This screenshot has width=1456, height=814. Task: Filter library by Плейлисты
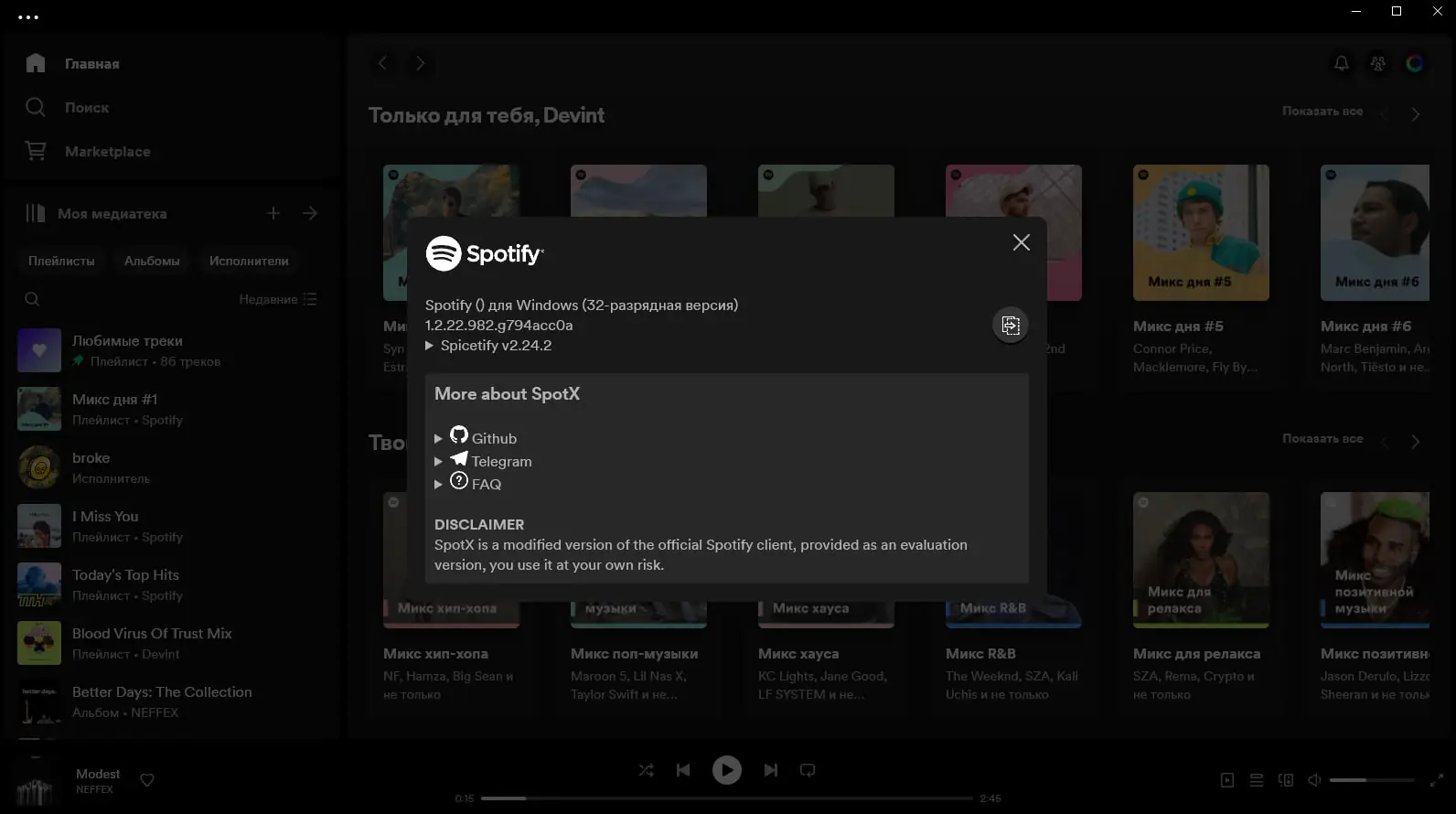click(x=61, y=261)
